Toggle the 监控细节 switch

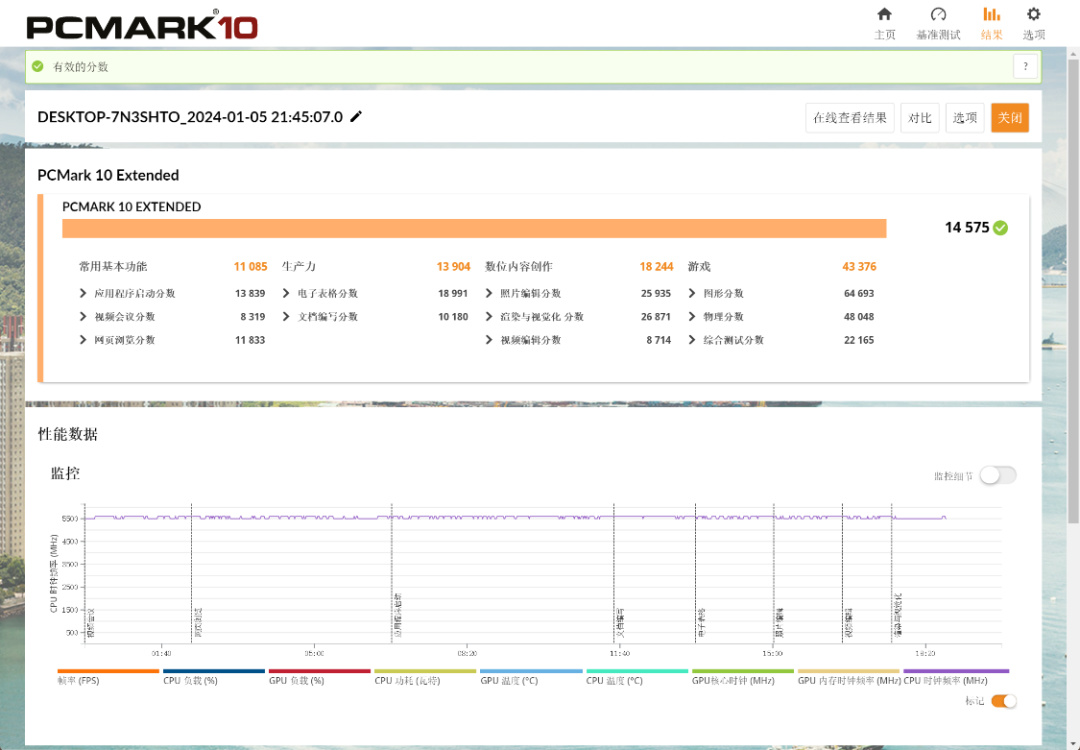tap(998, 475)
